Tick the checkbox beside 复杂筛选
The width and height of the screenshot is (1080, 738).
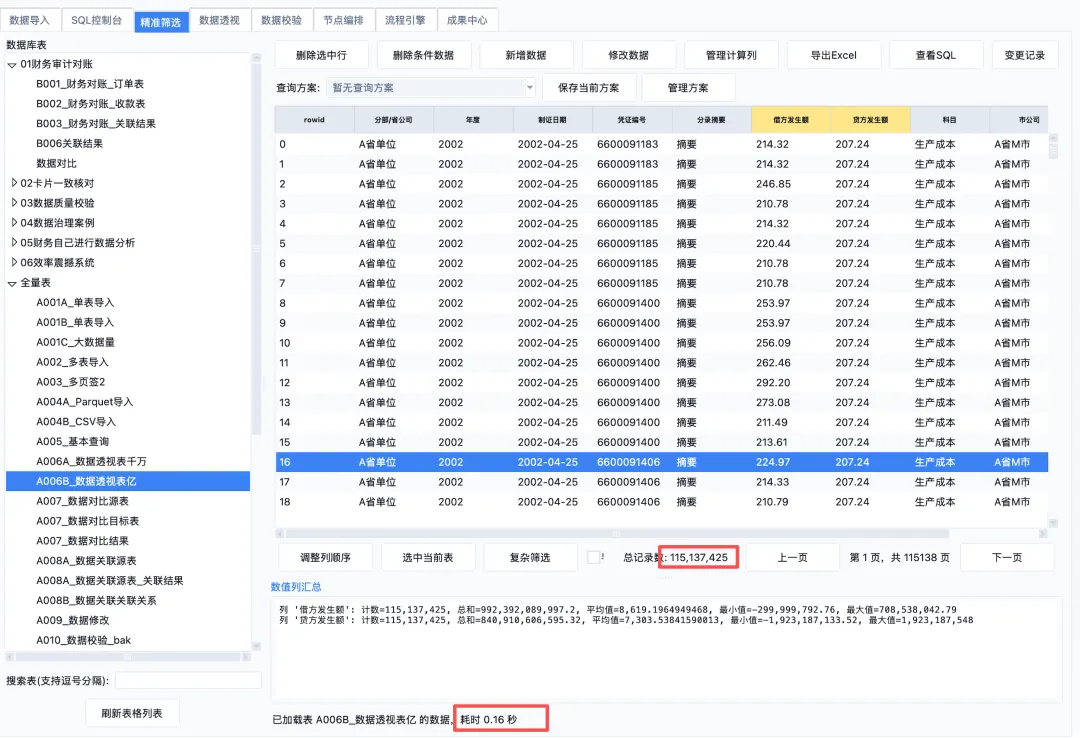[594, 557]
